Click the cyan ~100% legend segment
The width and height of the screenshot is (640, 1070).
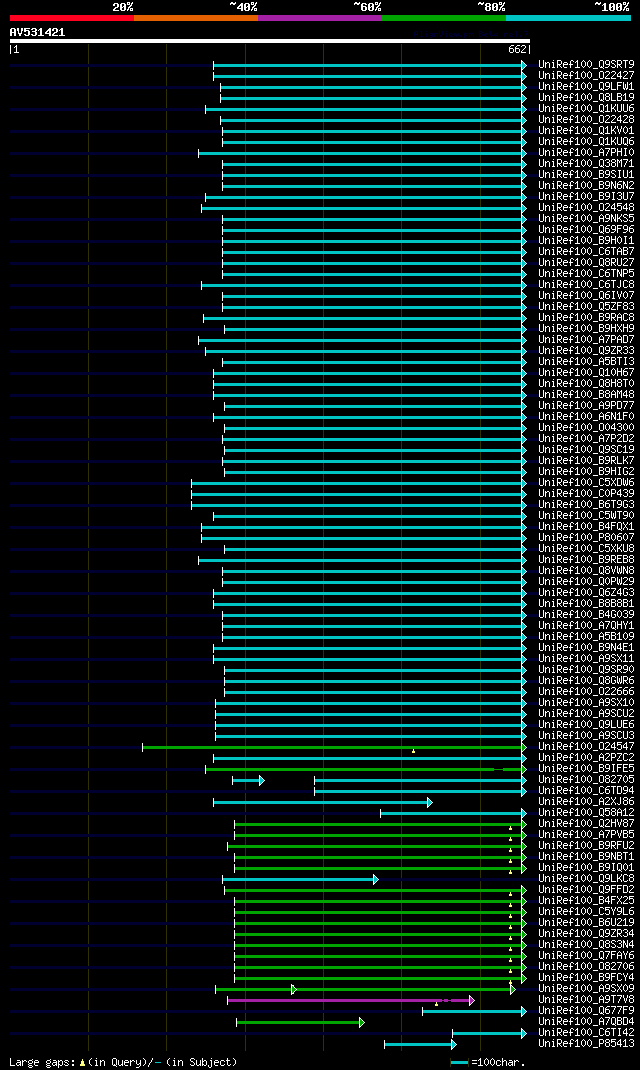[568, 18]
